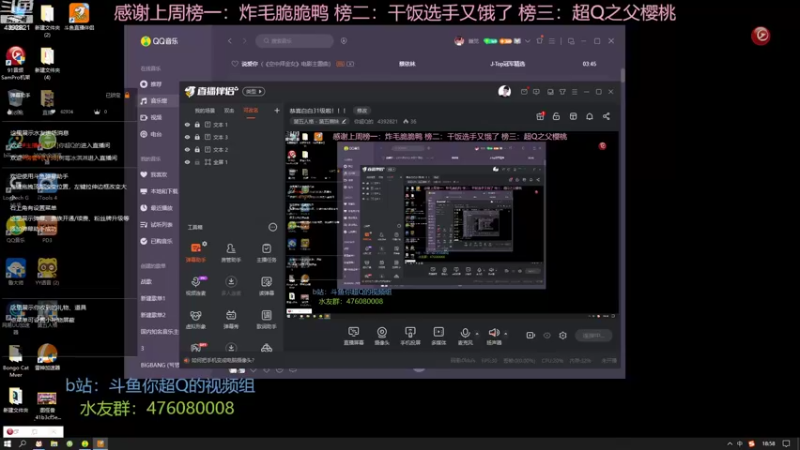This screenshot has height=450, width=800.
Task: Add a new scene with plus button
Action: [277, 110]
